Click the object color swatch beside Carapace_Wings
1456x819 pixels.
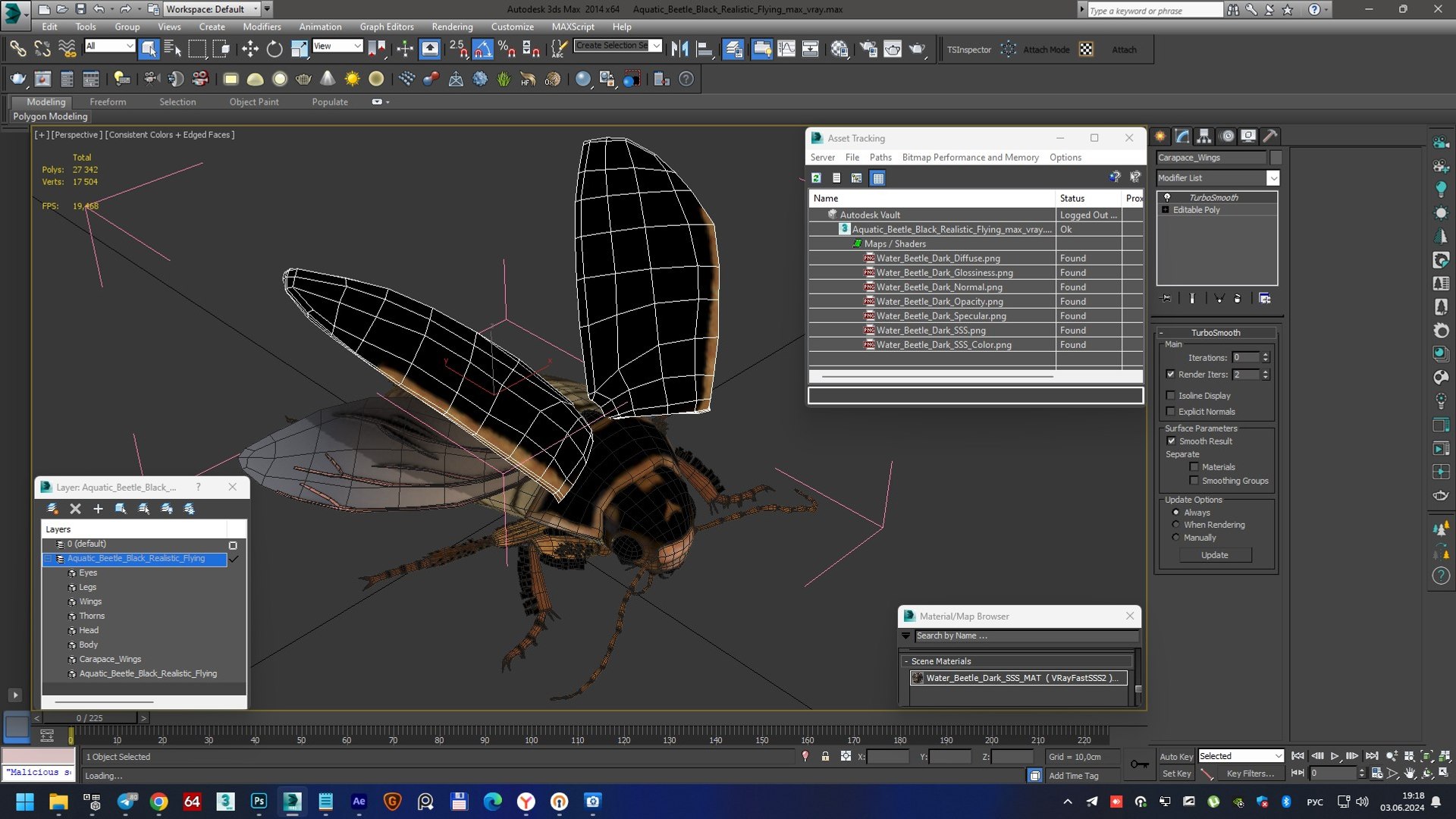pos(1276,158)
